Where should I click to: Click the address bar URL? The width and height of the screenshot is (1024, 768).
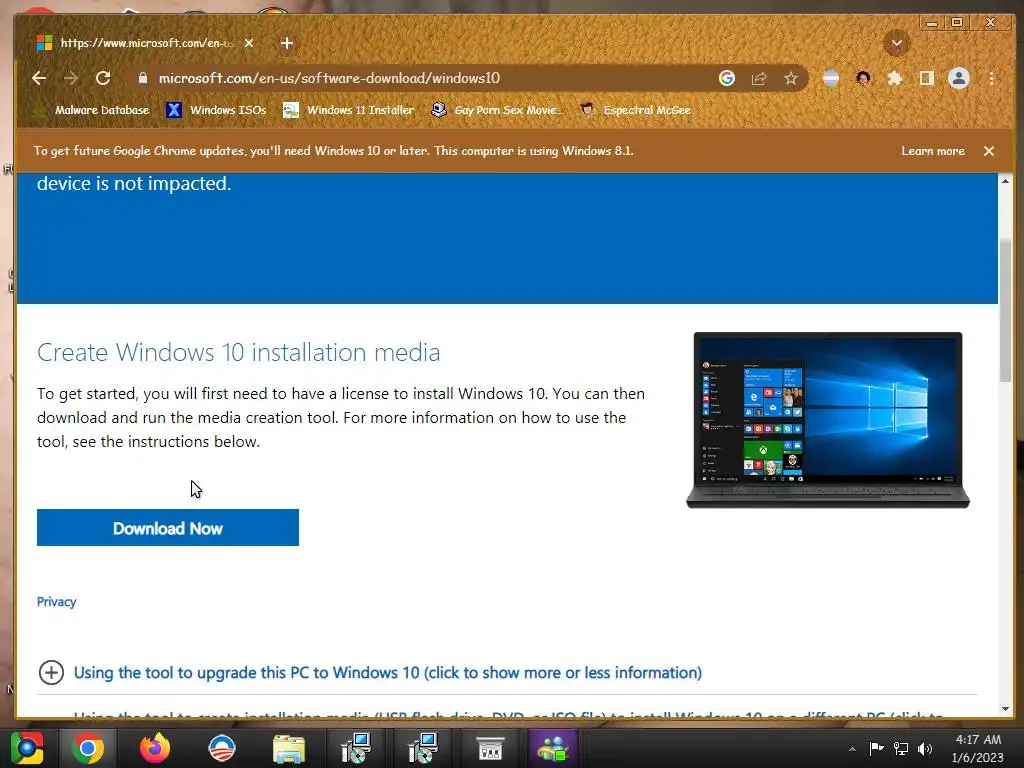pos(329,78)
